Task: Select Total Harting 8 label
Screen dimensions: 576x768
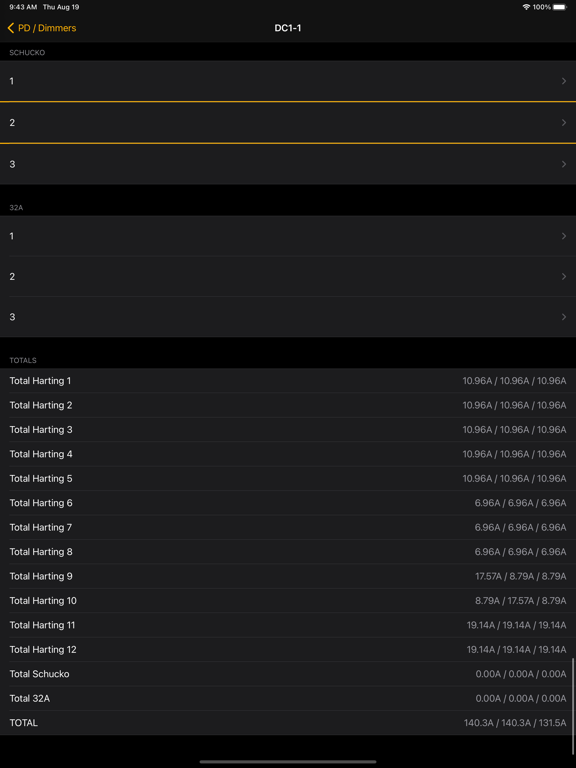Action: click(41, 552)
